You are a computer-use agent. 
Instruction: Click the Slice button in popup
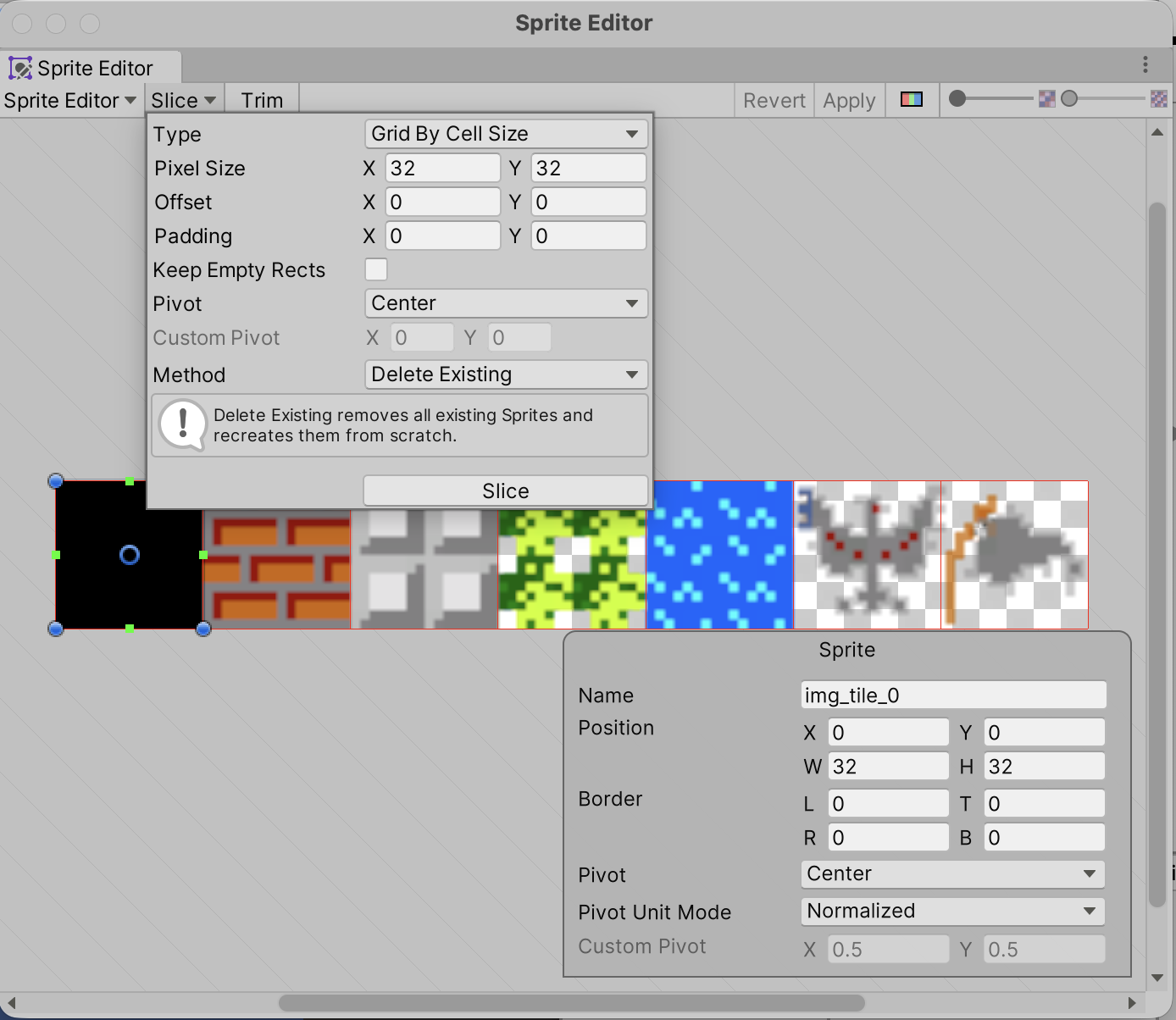[x=506, y=491]
